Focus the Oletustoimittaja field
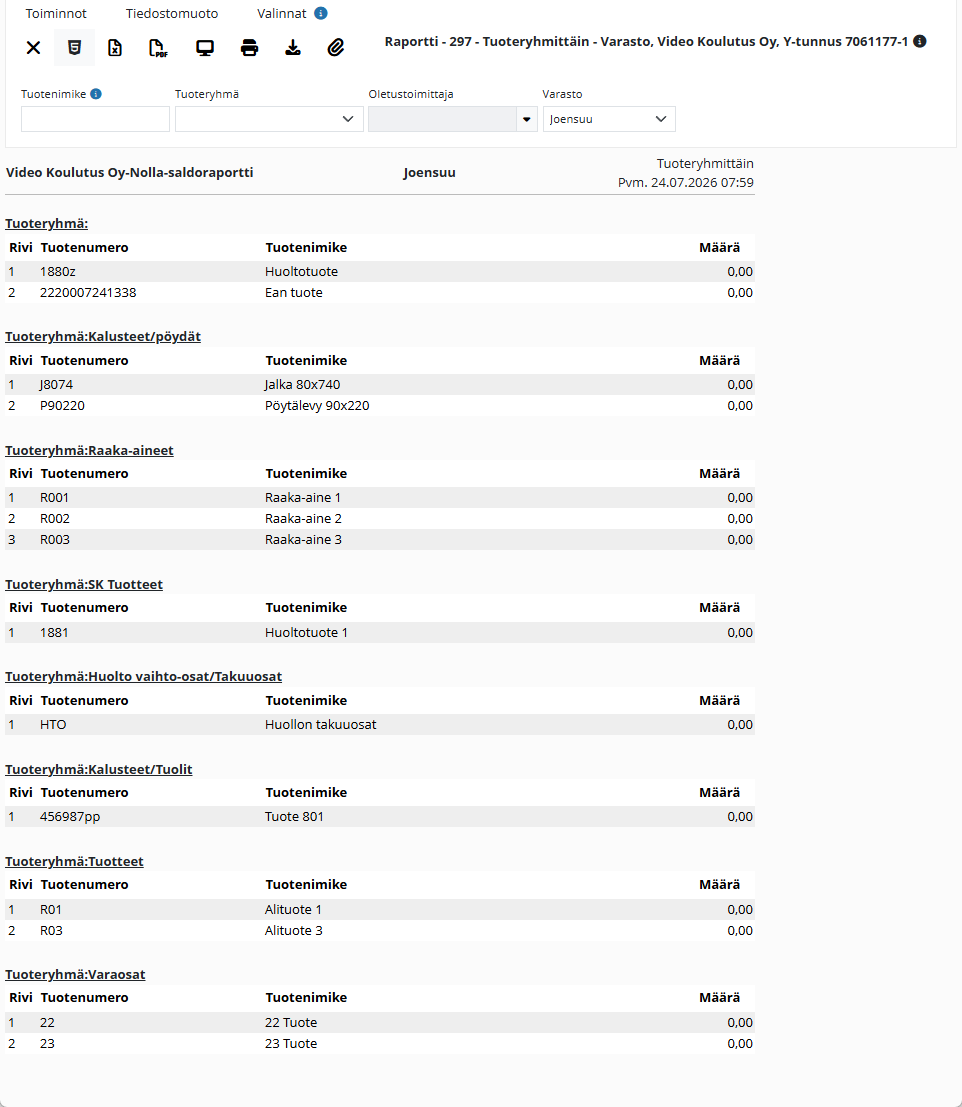 point(443,119)
